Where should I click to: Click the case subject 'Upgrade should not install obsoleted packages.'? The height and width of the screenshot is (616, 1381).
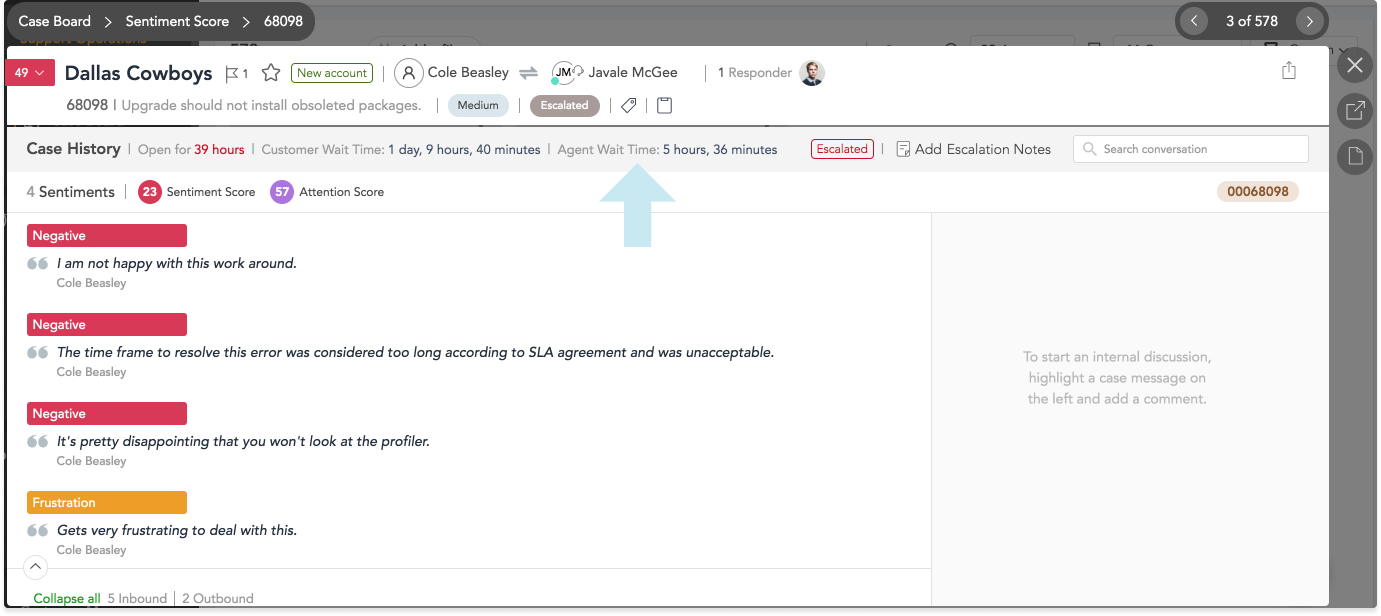(272, 105)
